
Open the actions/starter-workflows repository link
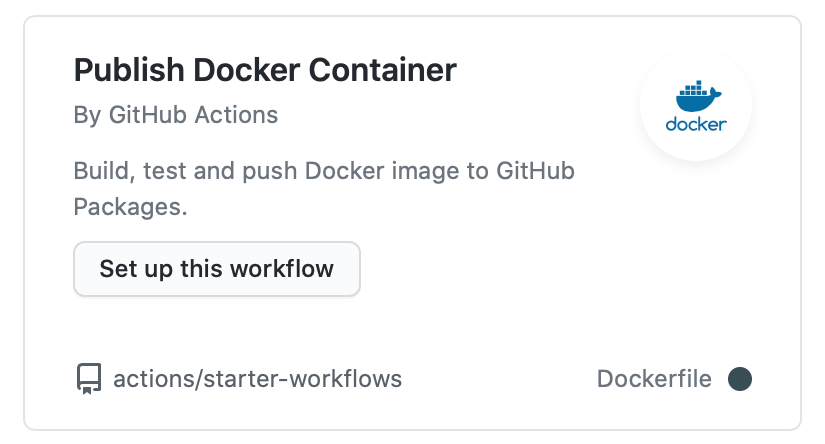coord(257,379)
